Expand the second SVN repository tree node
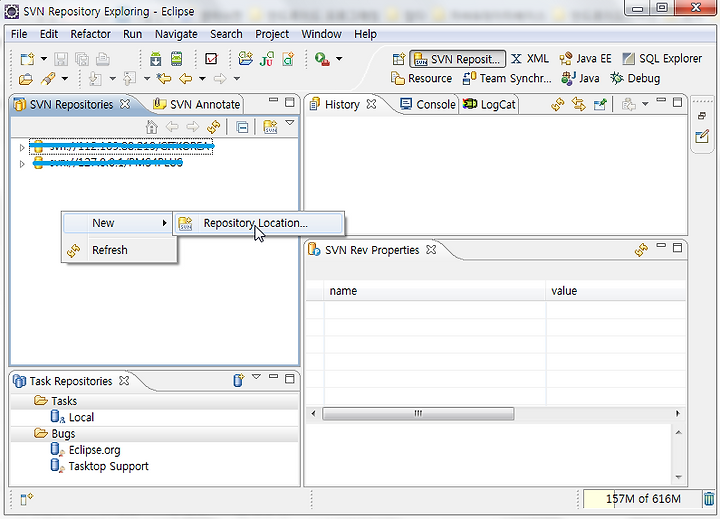The height and width of the screenshot is (519, 720). (22, 164)
